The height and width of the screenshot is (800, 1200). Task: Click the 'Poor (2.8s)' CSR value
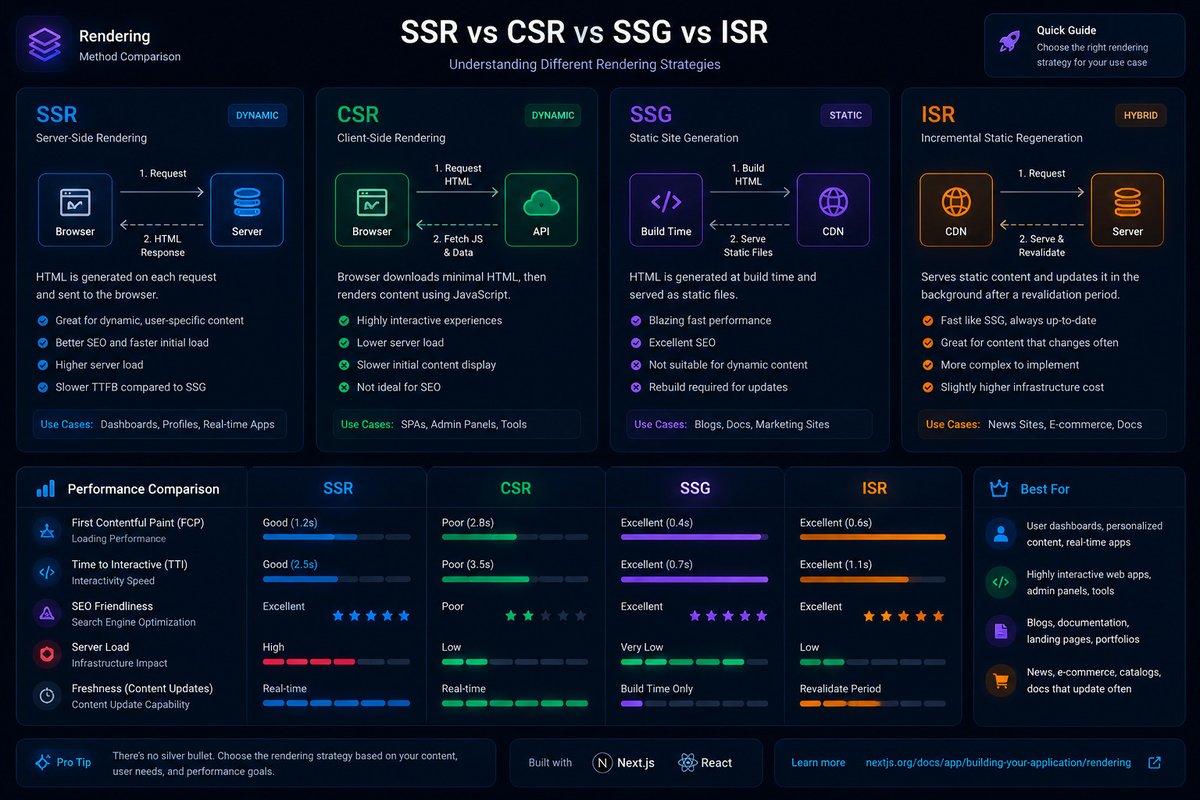coord(468,523)
